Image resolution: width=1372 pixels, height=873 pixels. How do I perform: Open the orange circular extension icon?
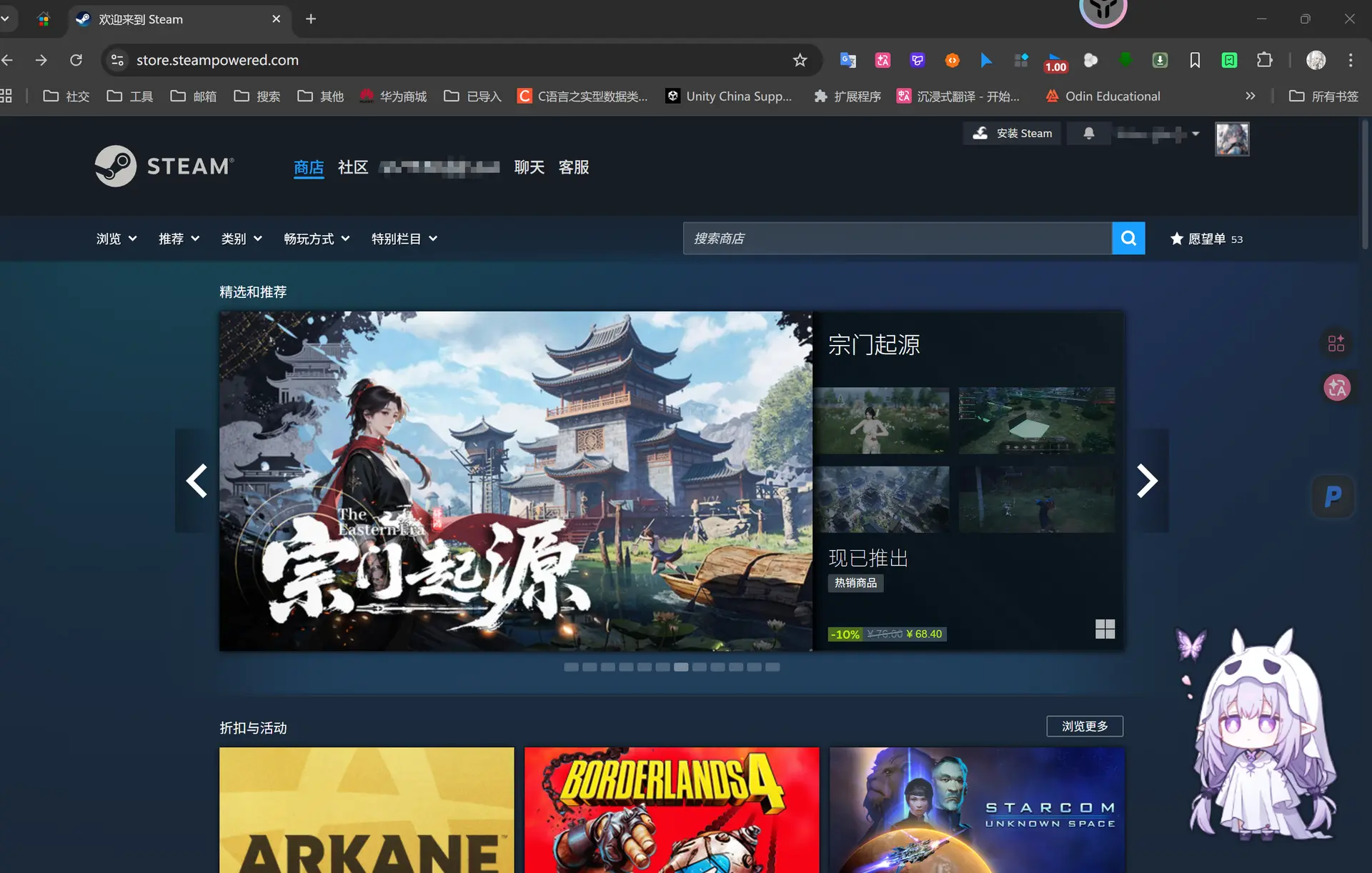click(x=952, y=61)
